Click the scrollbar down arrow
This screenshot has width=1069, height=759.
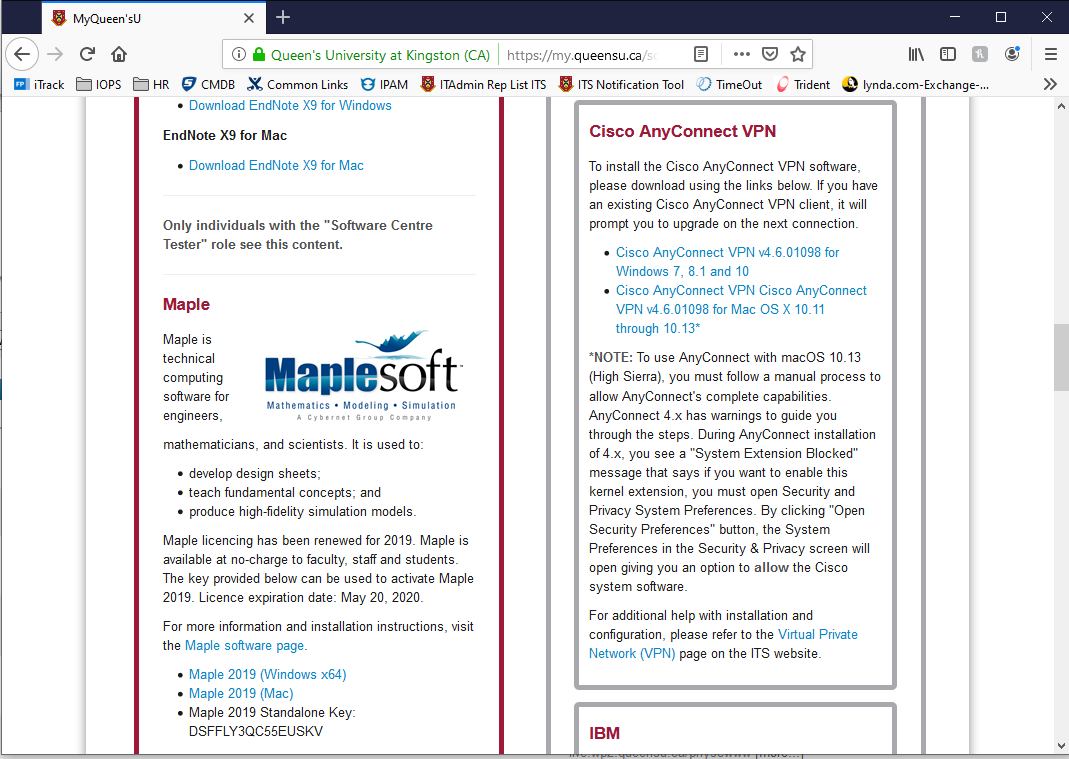1060,746
